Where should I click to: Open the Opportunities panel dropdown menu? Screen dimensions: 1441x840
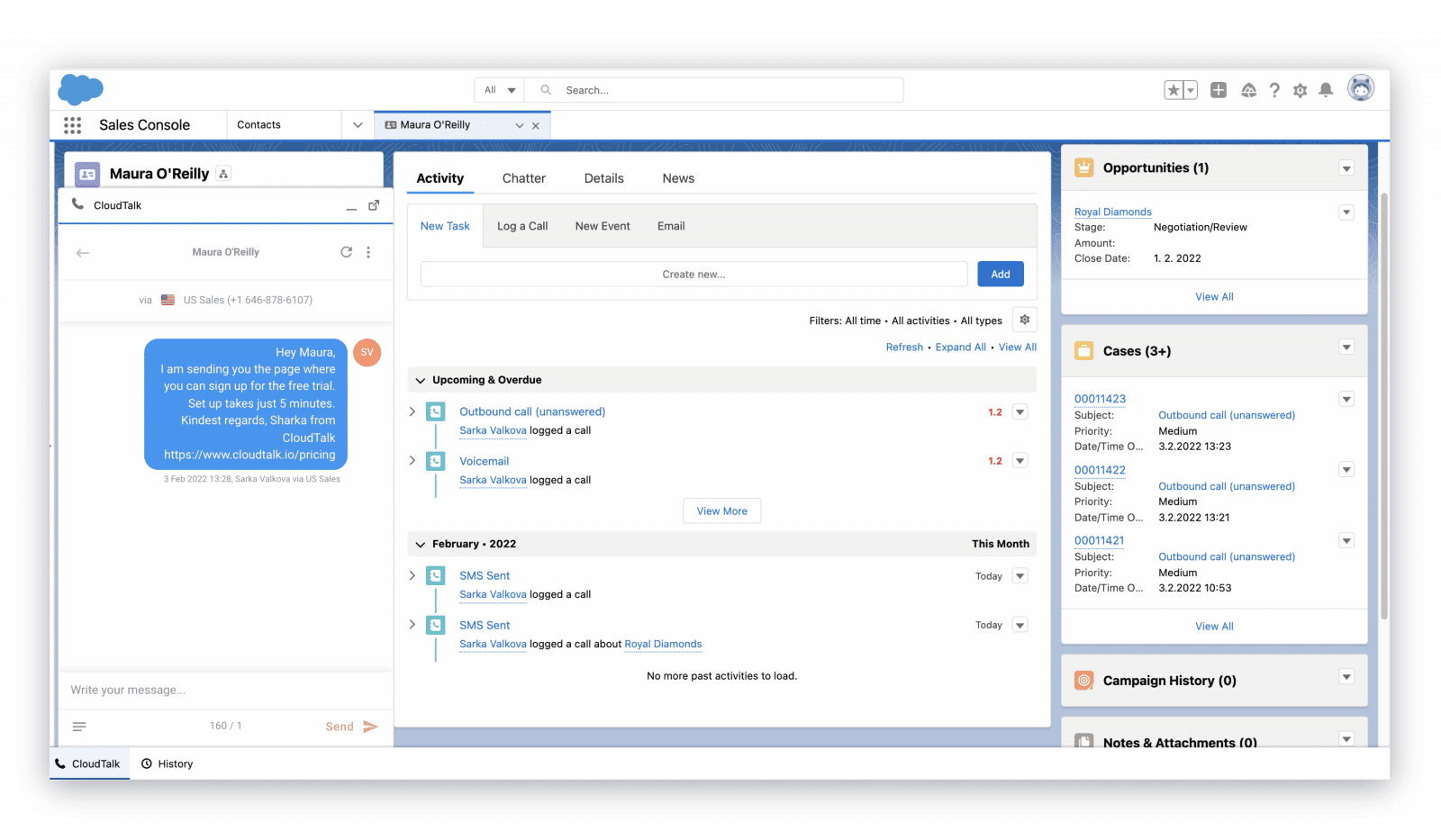click(x=1346, y=168)
